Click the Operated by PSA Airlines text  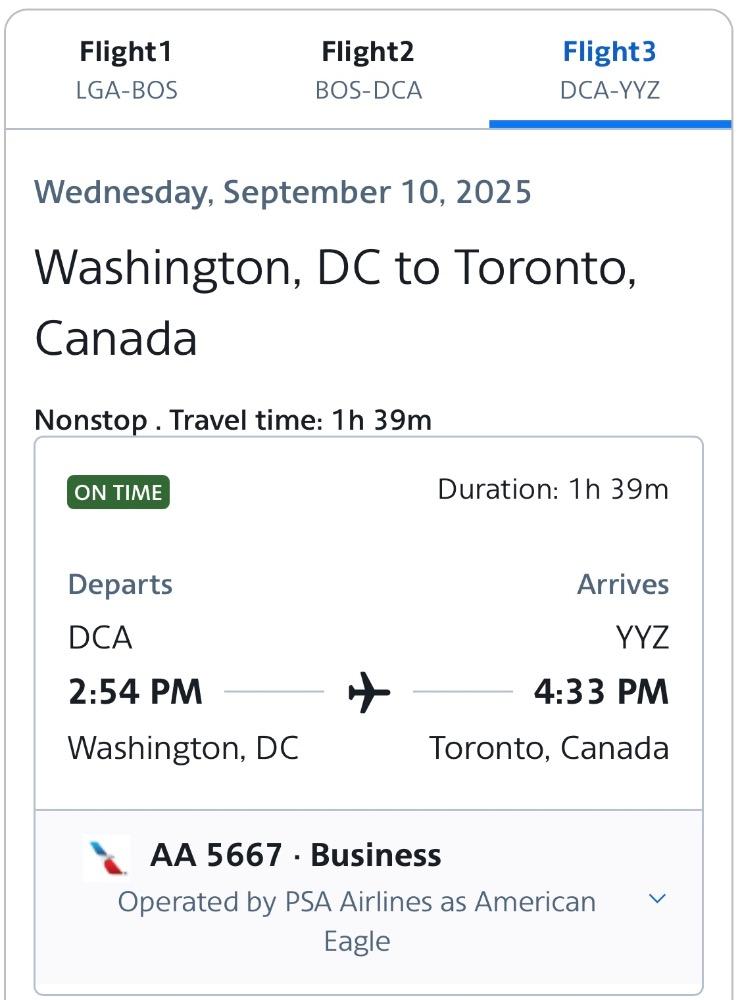(357, 921)
